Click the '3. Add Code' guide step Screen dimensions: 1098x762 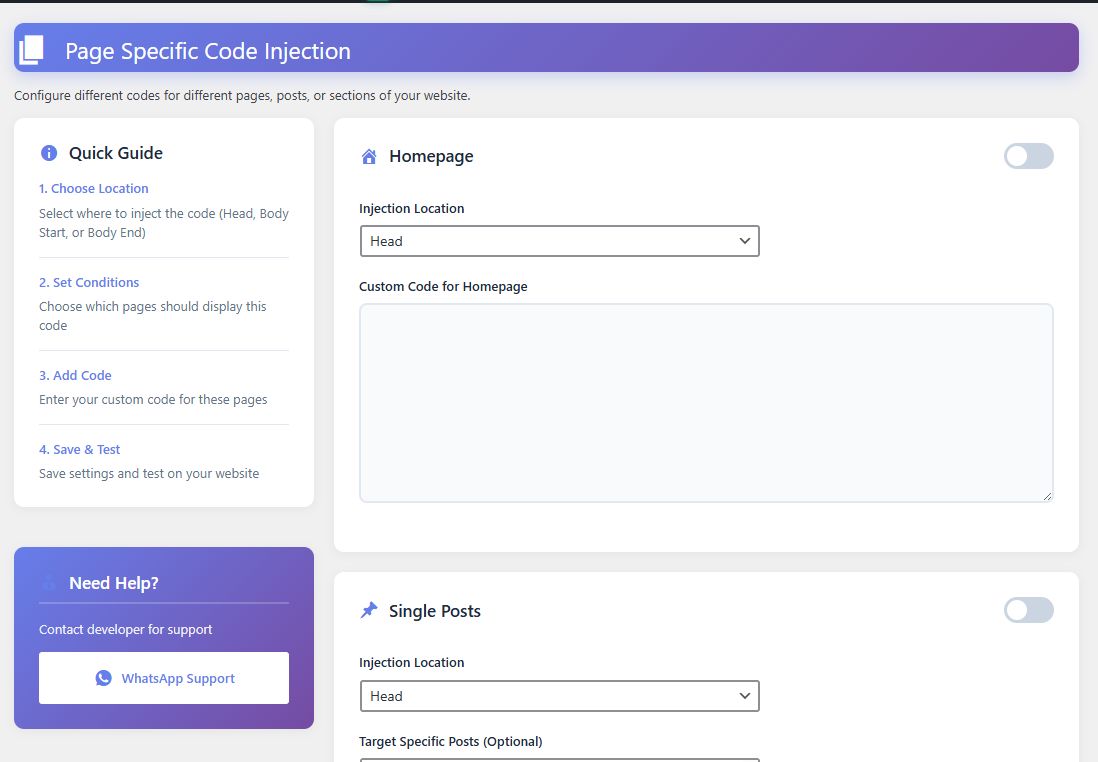[75, 375]
